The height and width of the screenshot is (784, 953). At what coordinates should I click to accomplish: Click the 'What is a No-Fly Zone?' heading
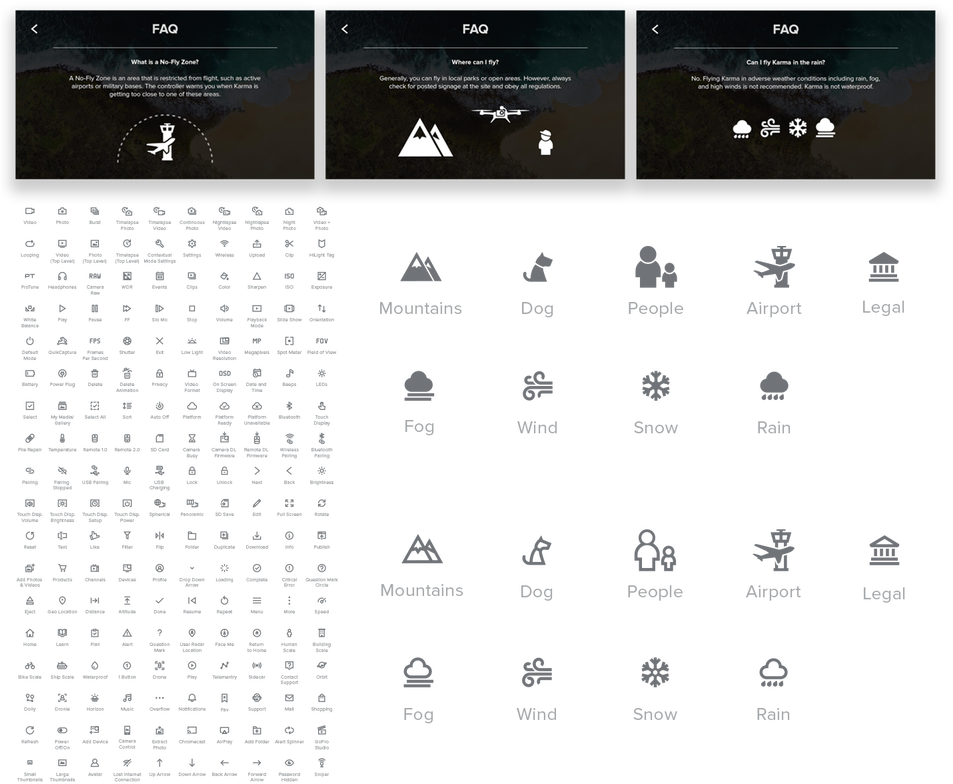(x=165, y=61)
